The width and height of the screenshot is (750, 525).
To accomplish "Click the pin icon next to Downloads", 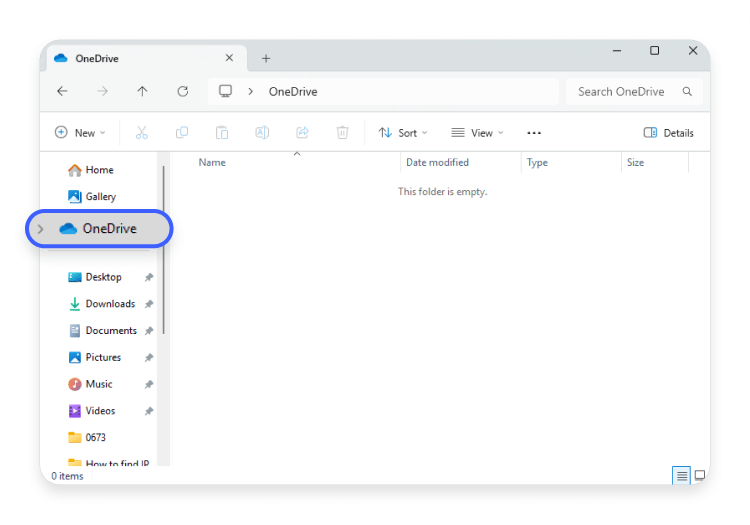I will [149, 304].
